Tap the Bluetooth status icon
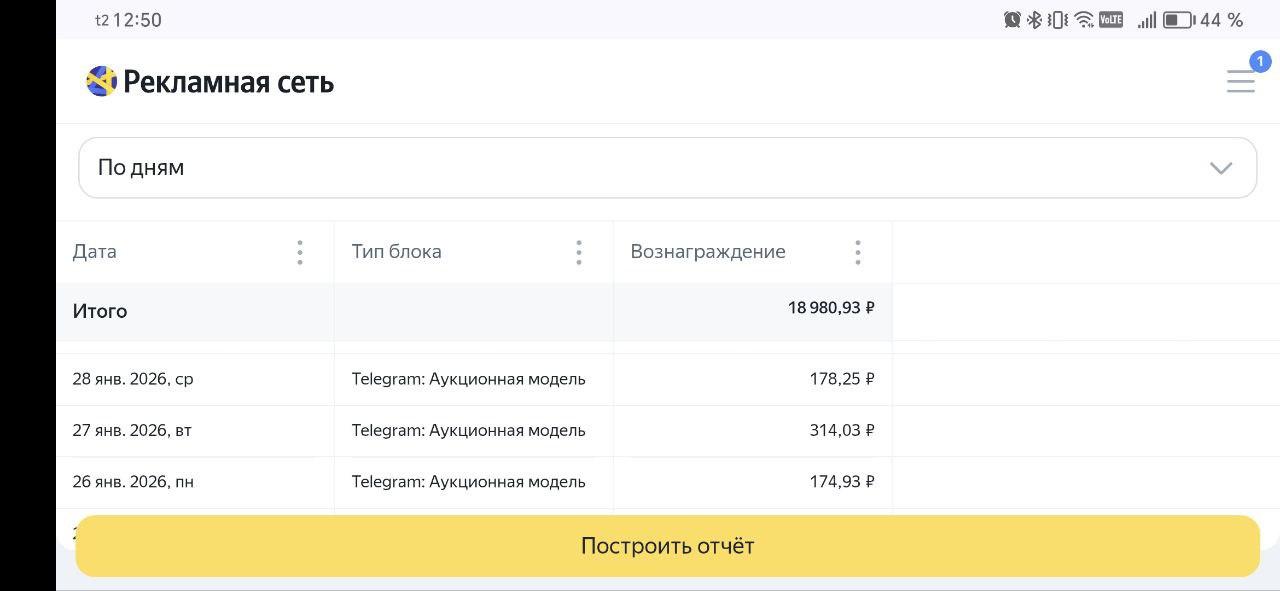Screen dimensions: 1280x591 tap(1035, 20)
